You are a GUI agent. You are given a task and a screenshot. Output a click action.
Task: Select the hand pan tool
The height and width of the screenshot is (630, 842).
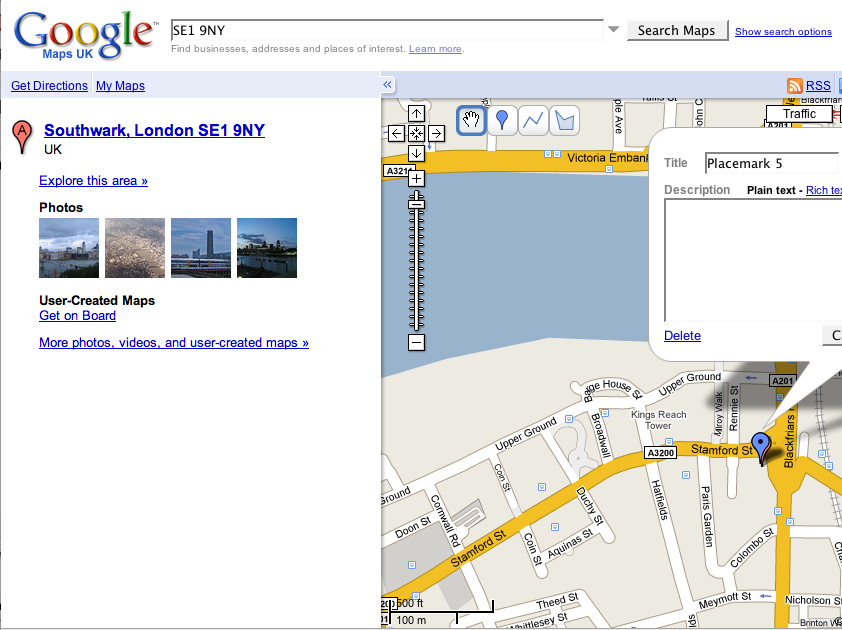tap(472, 121)
